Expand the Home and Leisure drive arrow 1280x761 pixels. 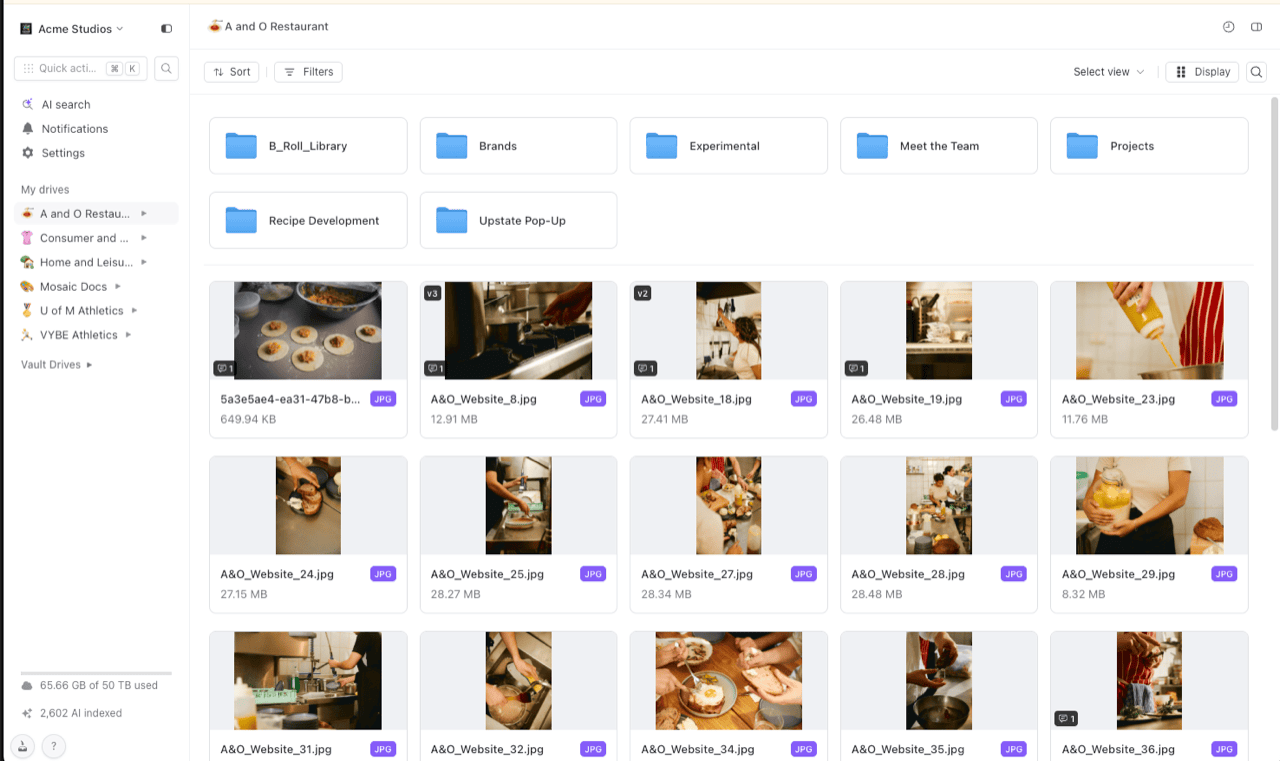[144, 262]
